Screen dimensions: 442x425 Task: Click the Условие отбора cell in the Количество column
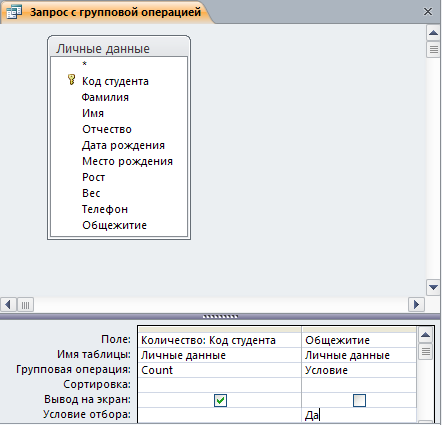220,415
